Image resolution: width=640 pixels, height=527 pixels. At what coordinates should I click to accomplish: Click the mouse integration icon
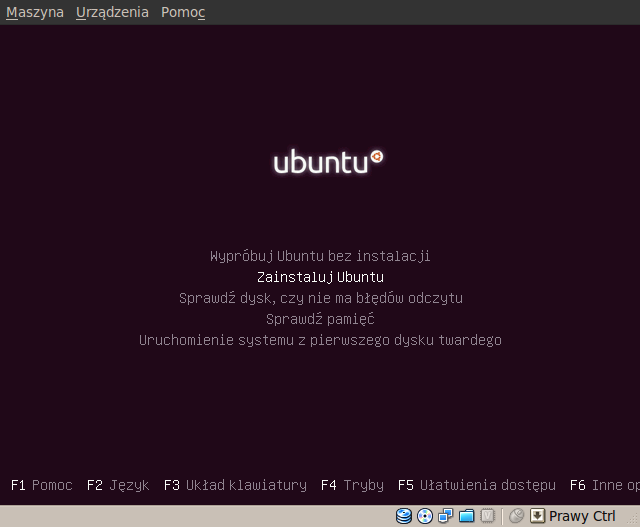[x=517, y=516]
